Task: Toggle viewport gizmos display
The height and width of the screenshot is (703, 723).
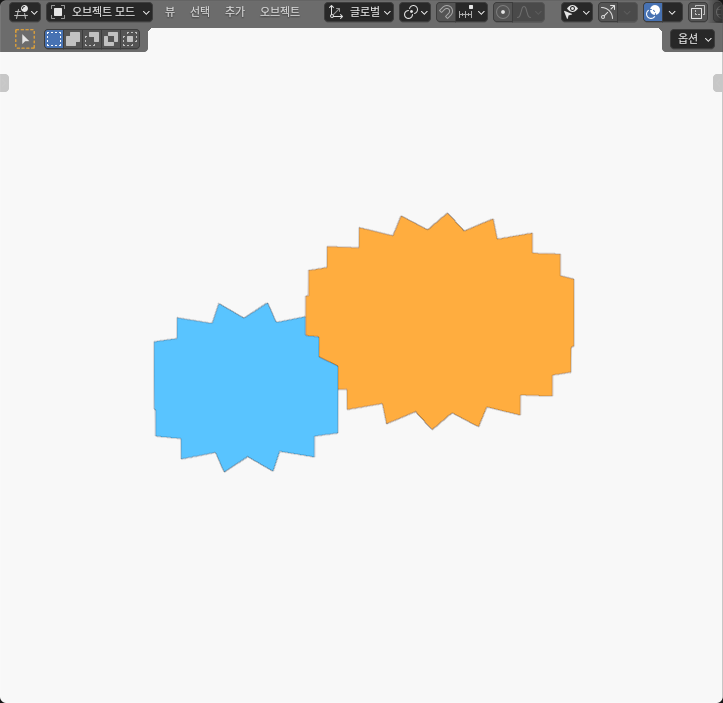Action: [608, 12]
